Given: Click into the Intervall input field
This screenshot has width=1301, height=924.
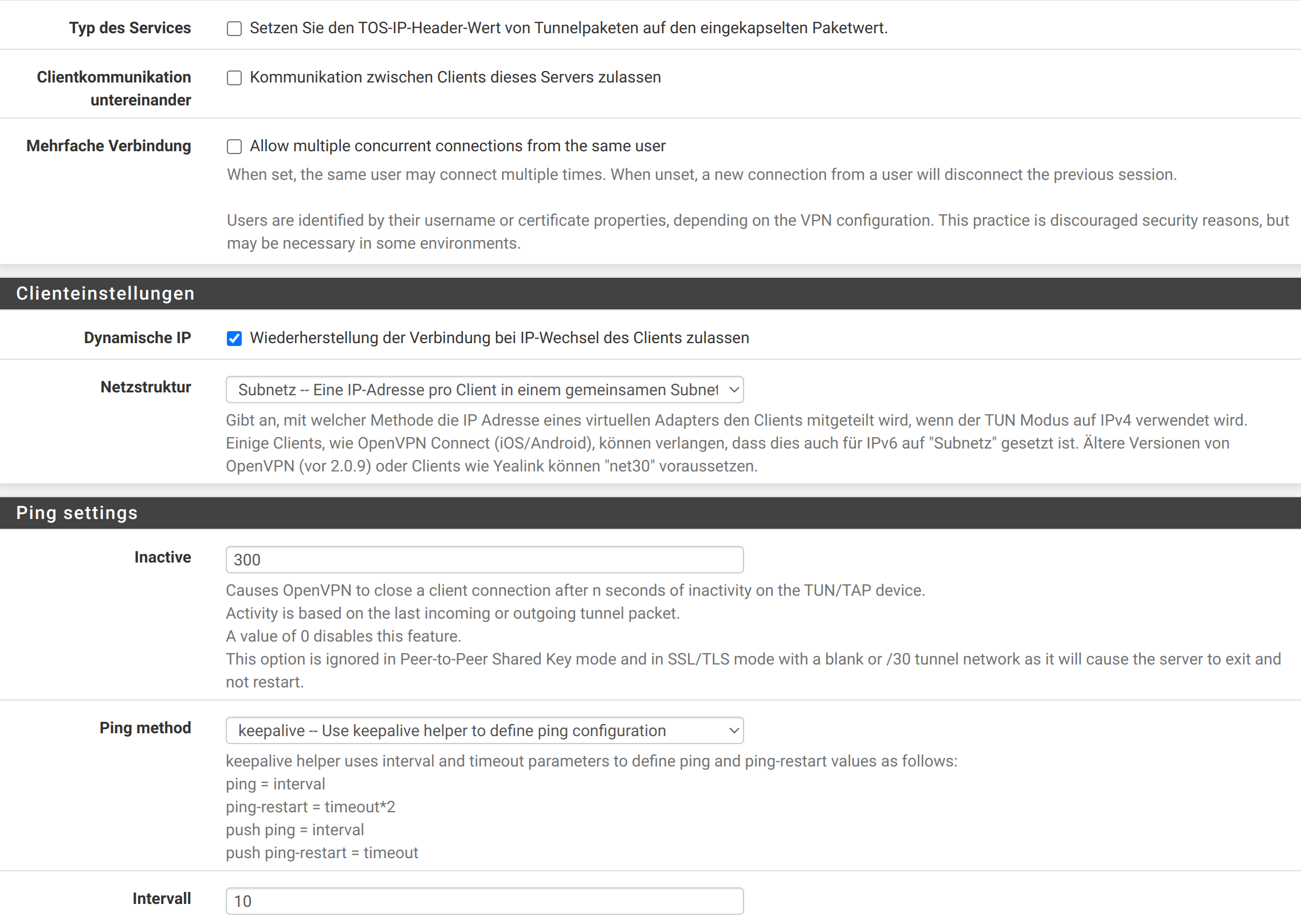Looking at the screenshot, I should point(485,901).
